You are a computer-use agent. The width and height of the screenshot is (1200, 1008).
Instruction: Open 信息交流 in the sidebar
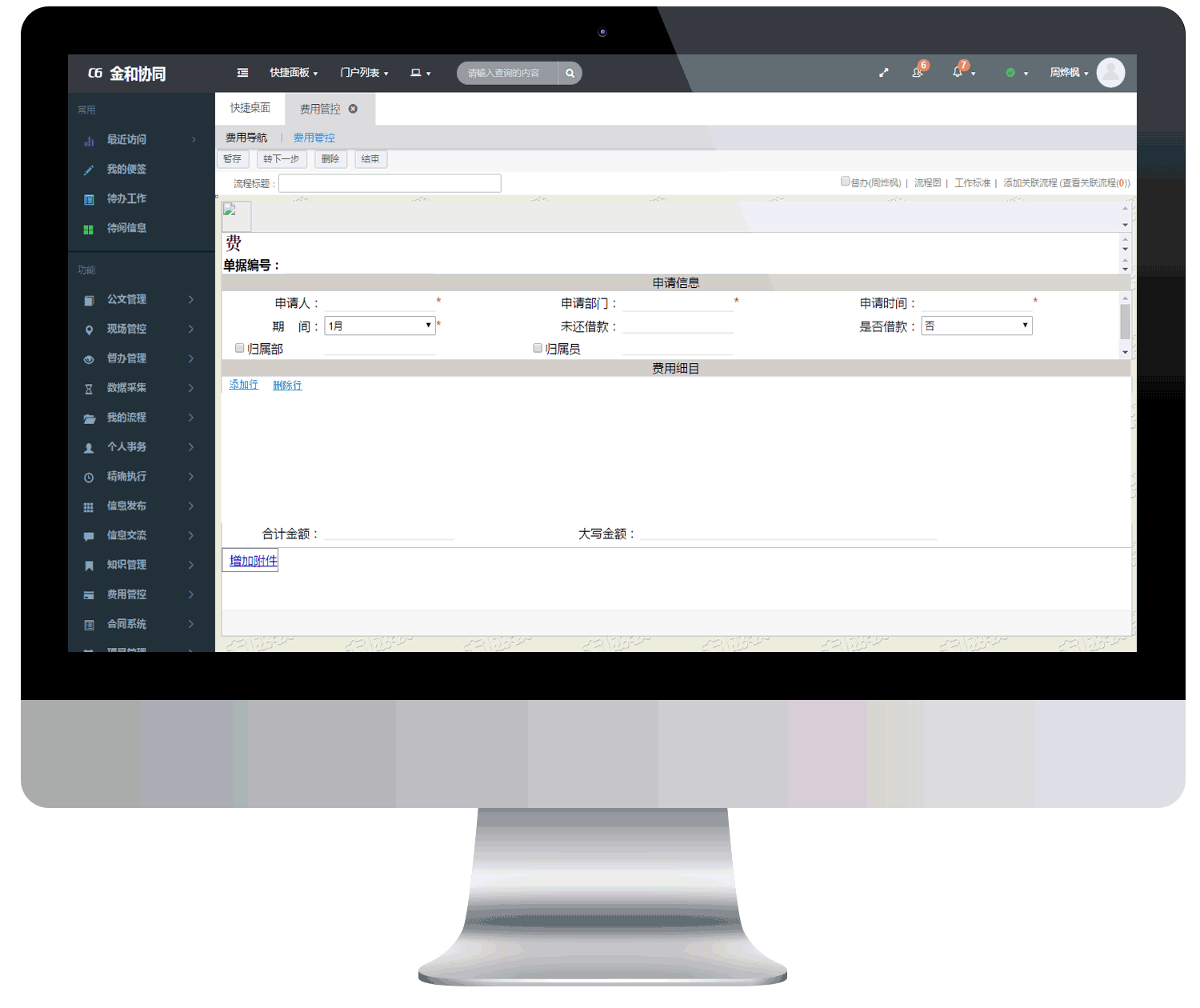coord(126,535)
